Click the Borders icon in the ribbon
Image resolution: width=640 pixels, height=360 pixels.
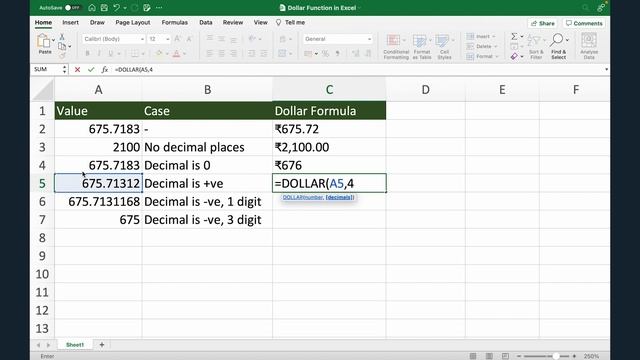coord(134,53)
